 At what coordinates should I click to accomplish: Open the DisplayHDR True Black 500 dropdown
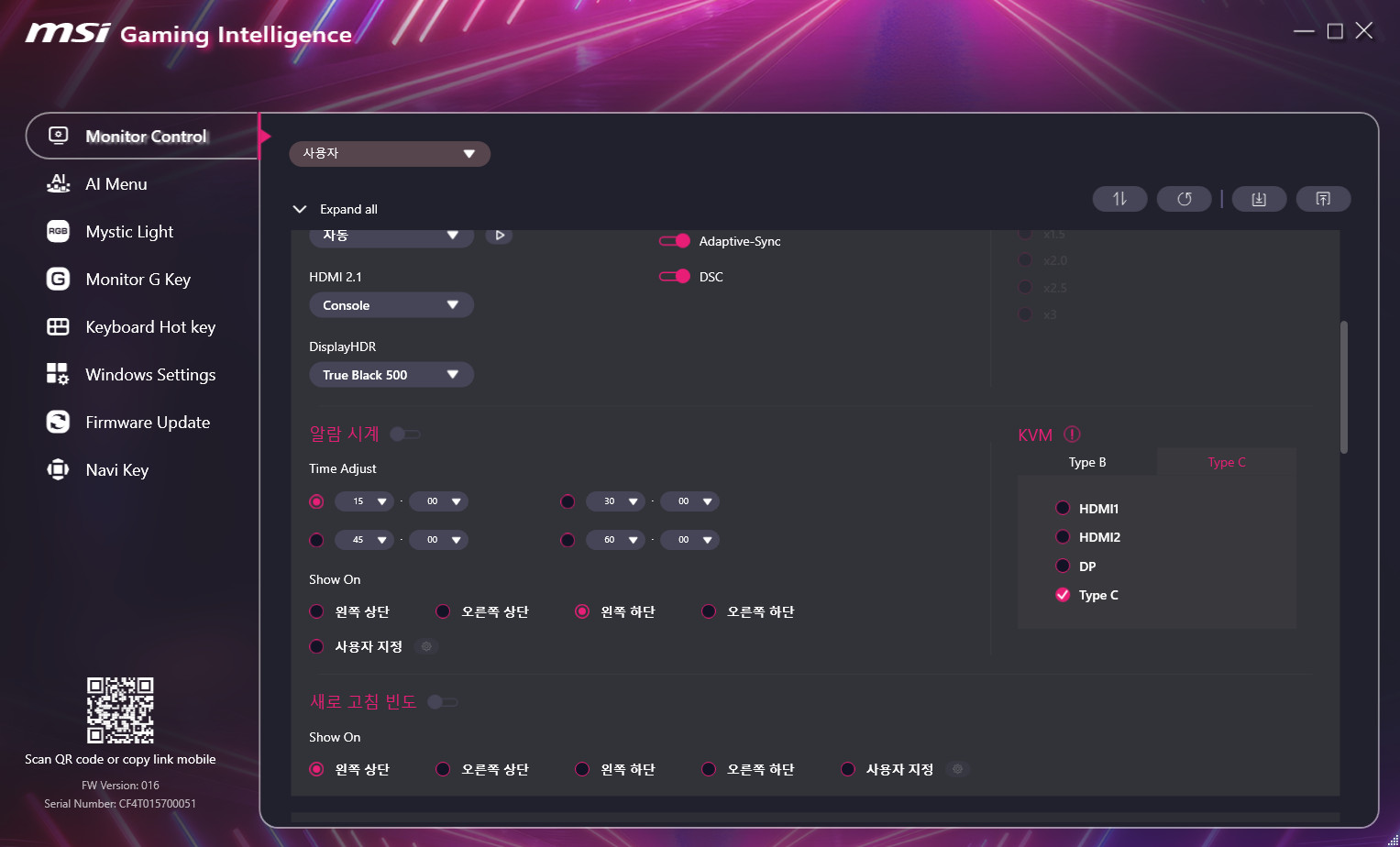tap(391, 375)
